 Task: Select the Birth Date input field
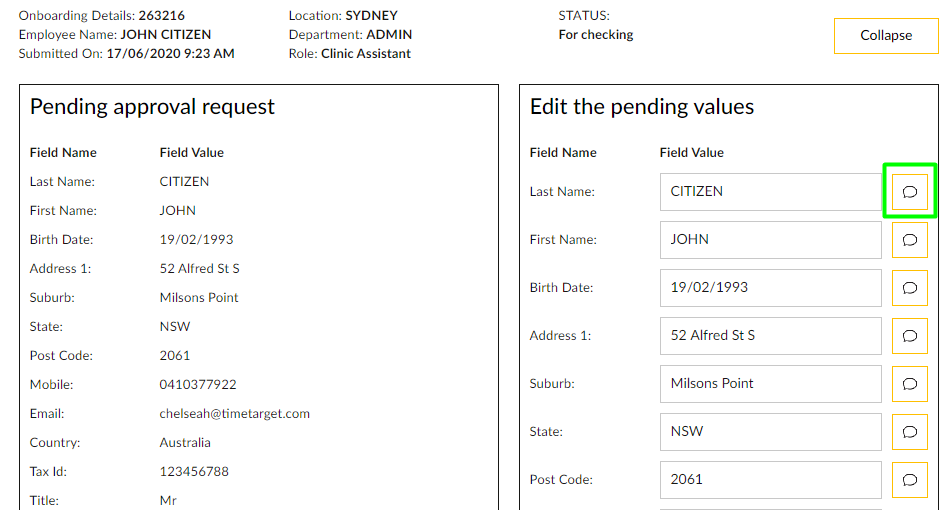pos(770,288)
